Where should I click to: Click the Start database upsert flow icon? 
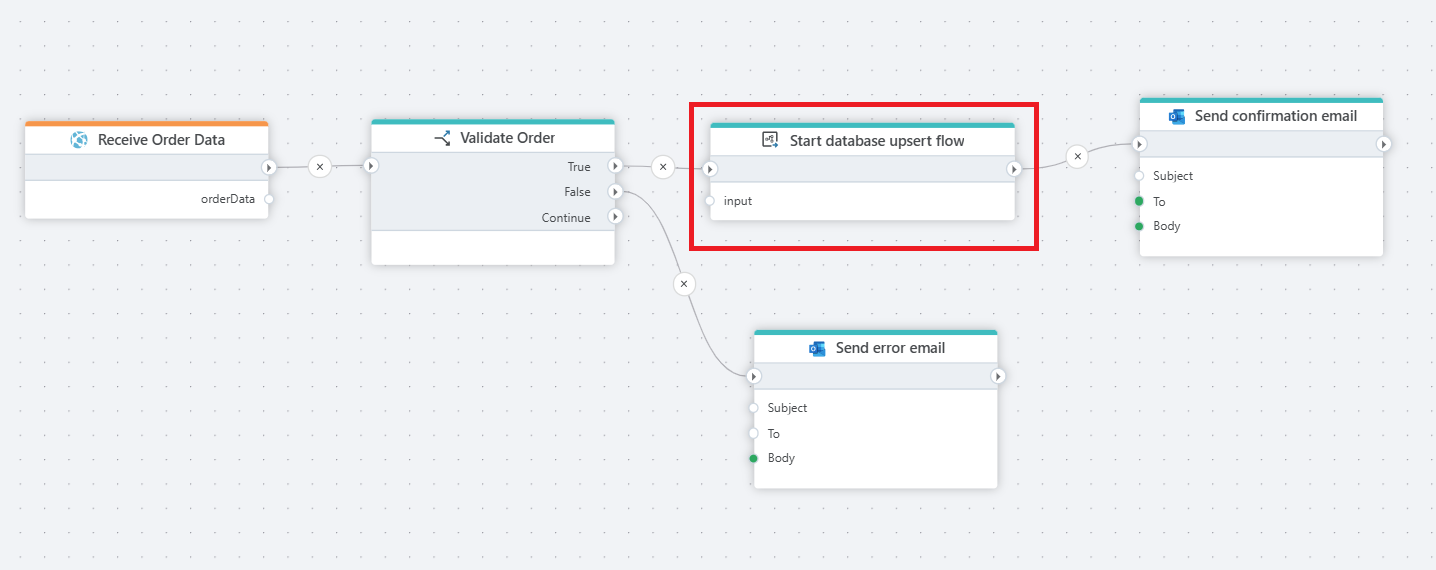[770, 141]
